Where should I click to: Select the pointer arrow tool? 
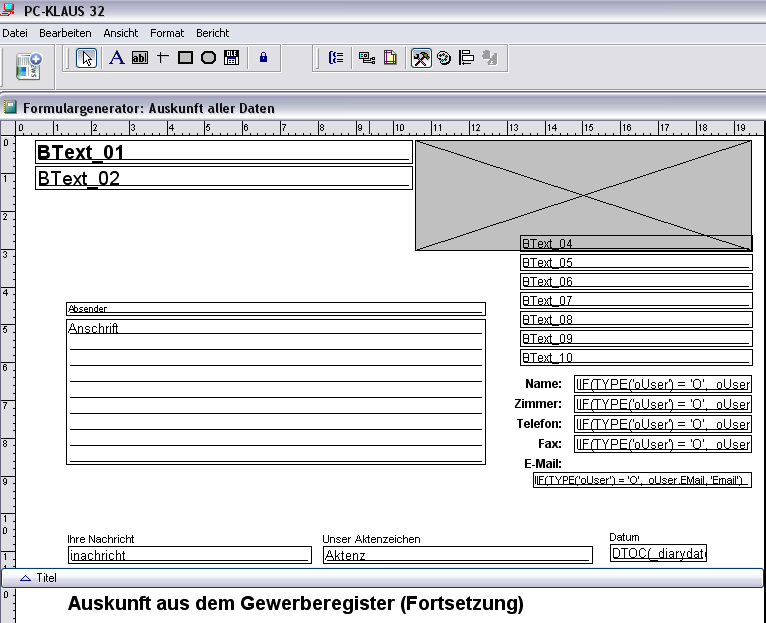[x=87, y=58]
